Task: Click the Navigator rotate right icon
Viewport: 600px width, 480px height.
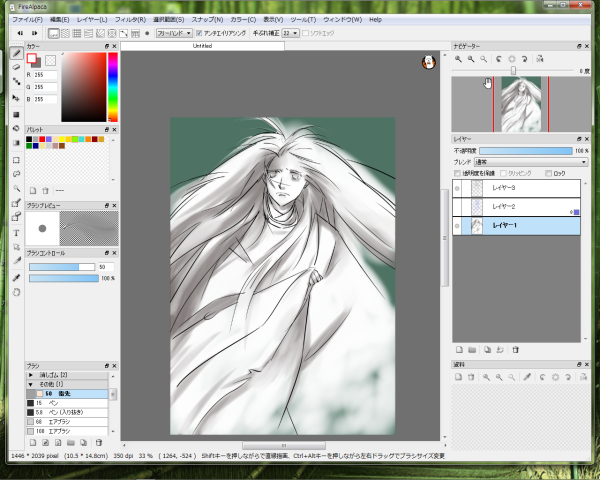Action: point(525,59)
